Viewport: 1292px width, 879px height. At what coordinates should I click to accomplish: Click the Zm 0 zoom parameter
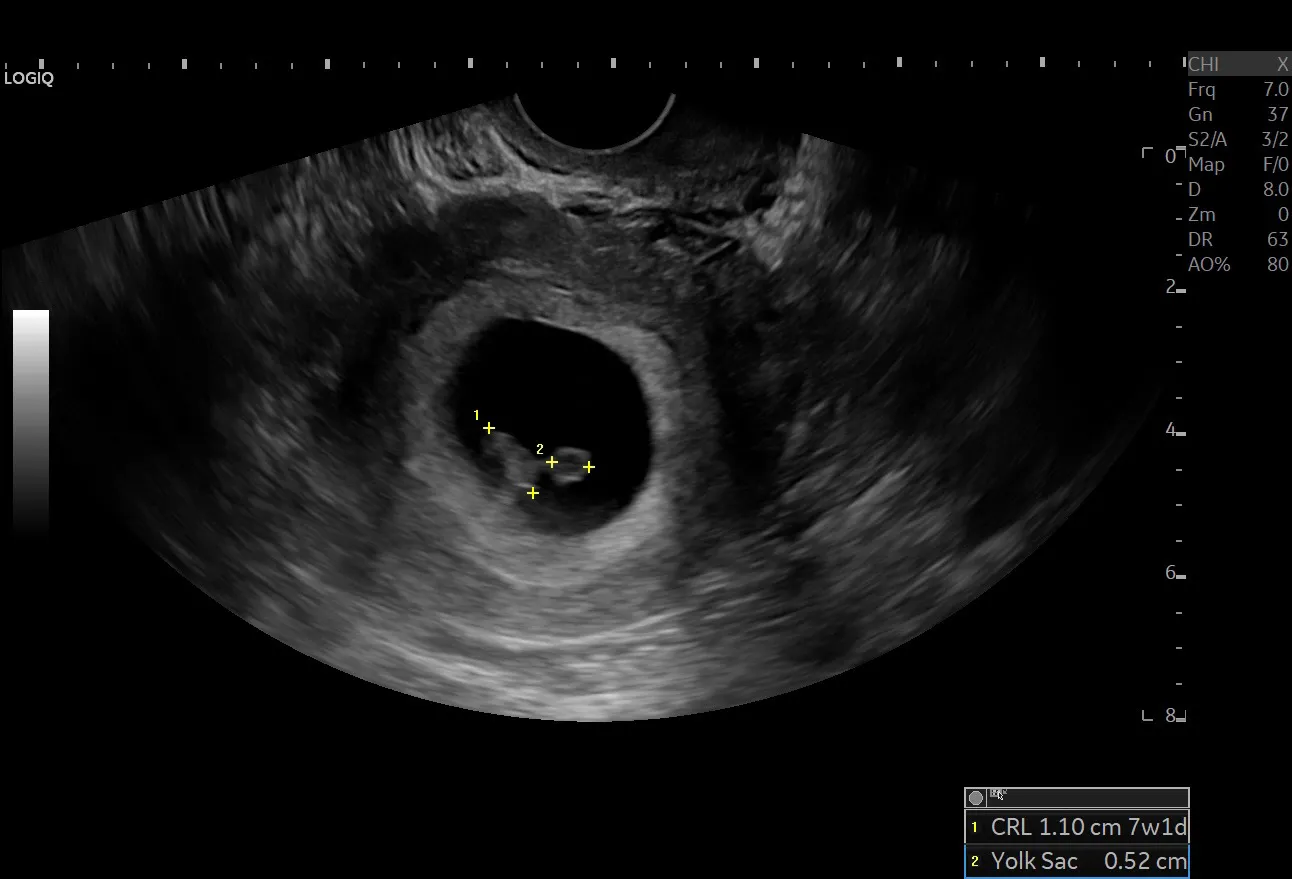point(1238,214)
